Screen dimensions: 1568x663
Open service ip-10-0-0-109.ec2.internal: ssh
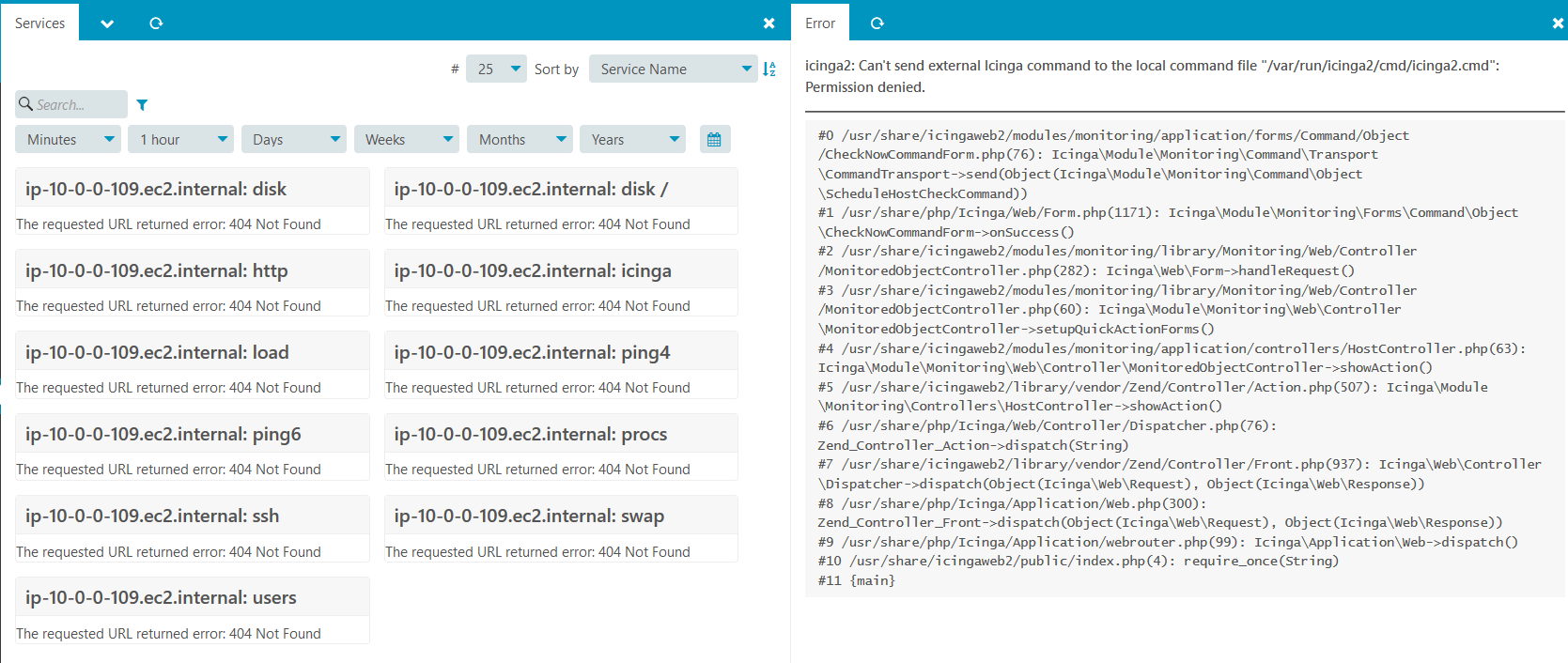[x=152, y=516]
